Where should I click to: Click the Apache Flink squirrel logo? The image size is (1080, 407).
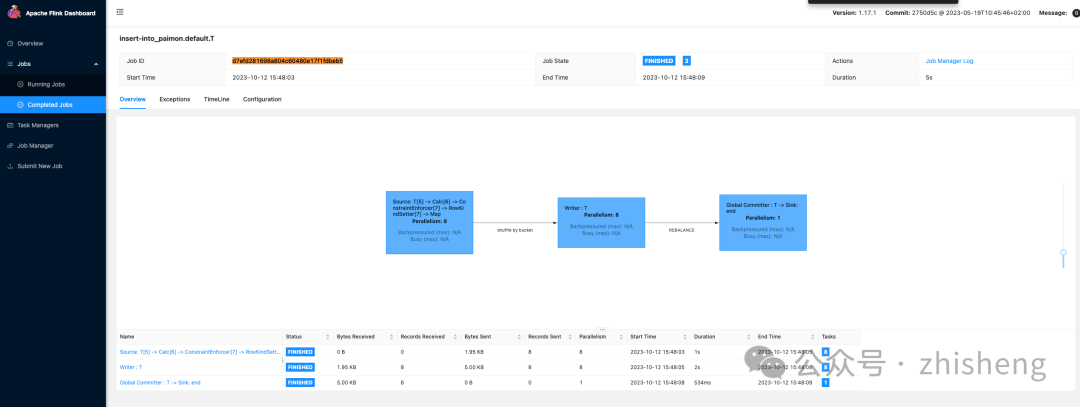(x=12, y=12)
